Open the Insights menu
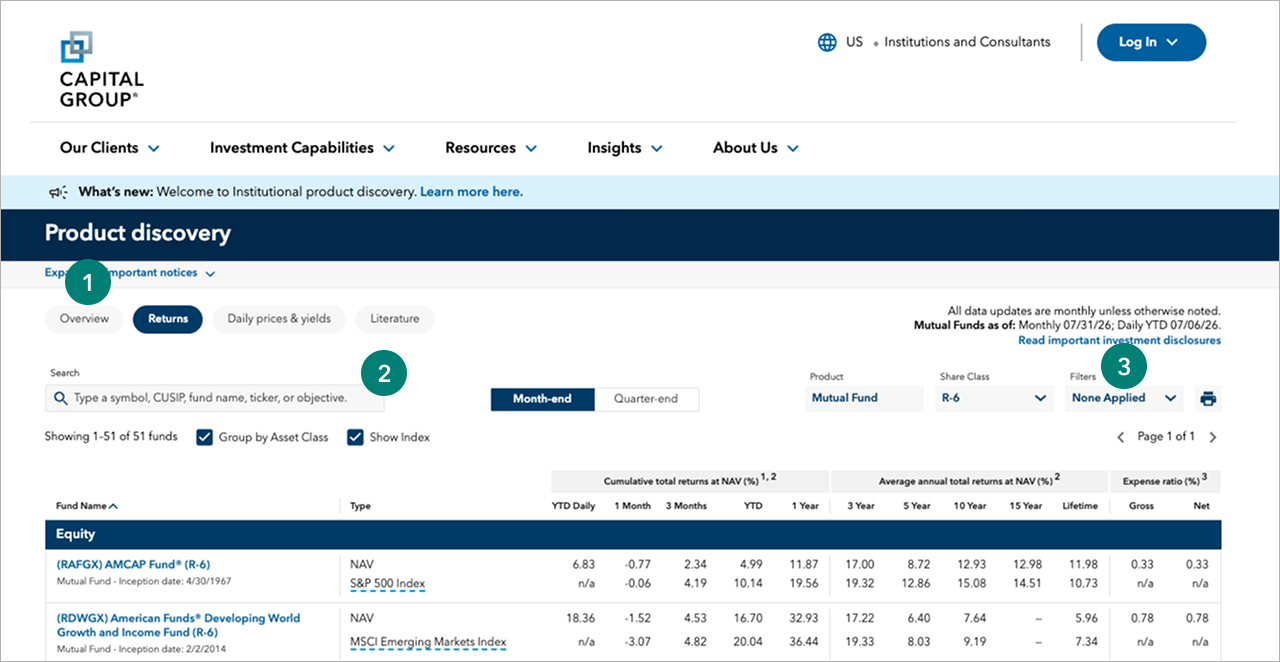The image size is (1280, 662). (x=625, y=148)
